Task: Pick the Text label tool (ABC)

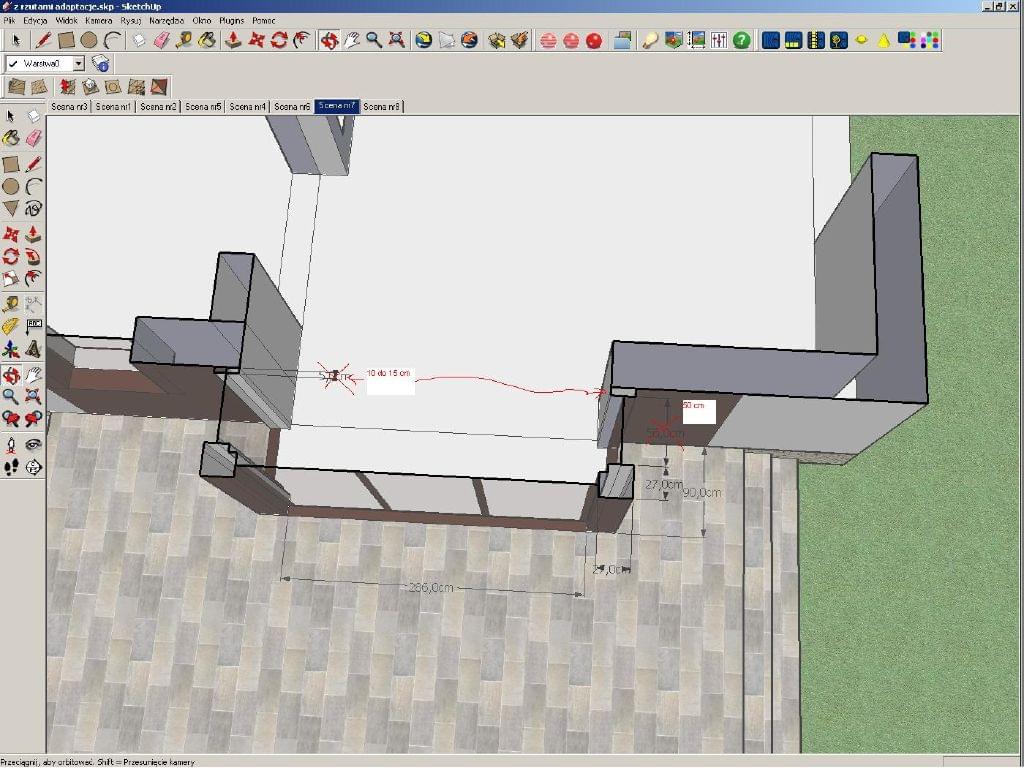Action: pyautogui.click(x=33, y=326)
